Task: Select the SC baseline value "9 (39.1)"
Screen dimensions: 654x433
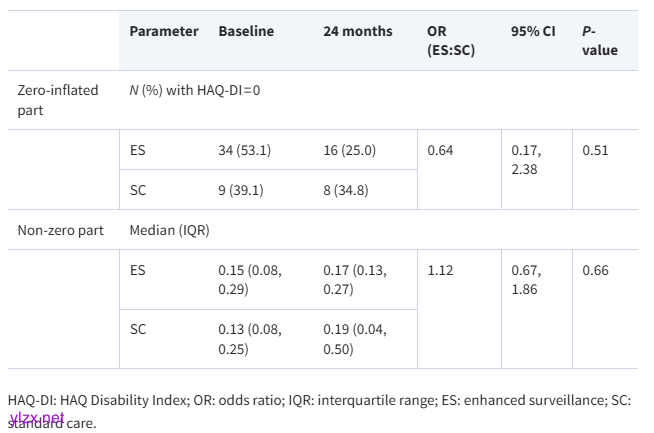Action: point(241,190)
